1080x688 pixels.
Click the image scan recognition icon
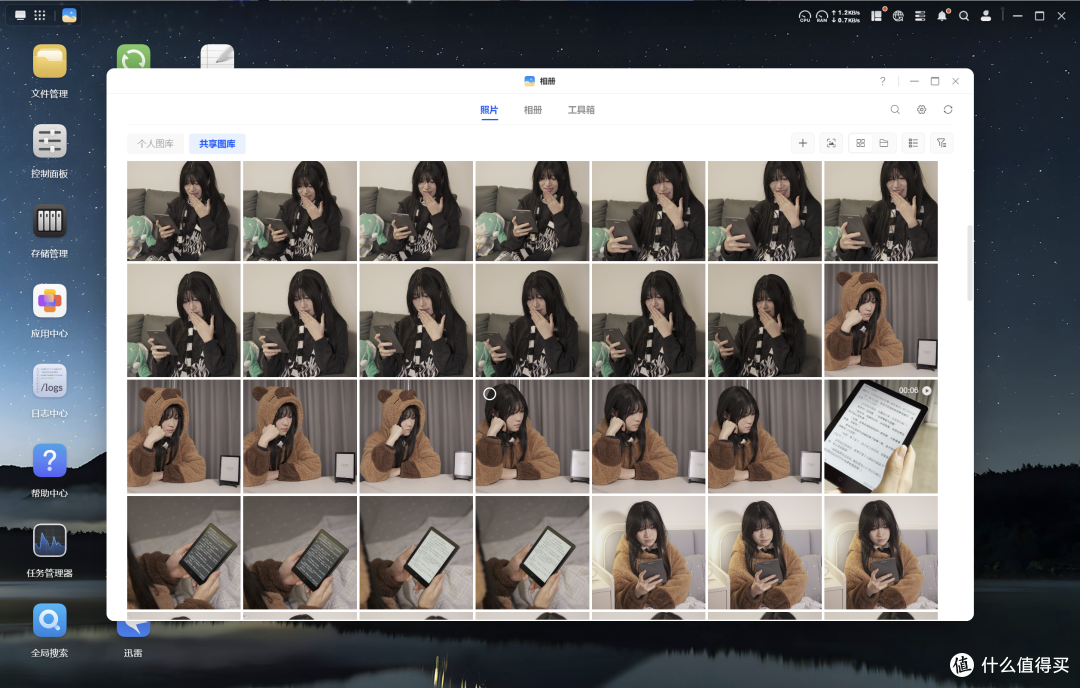pos(831,143)
